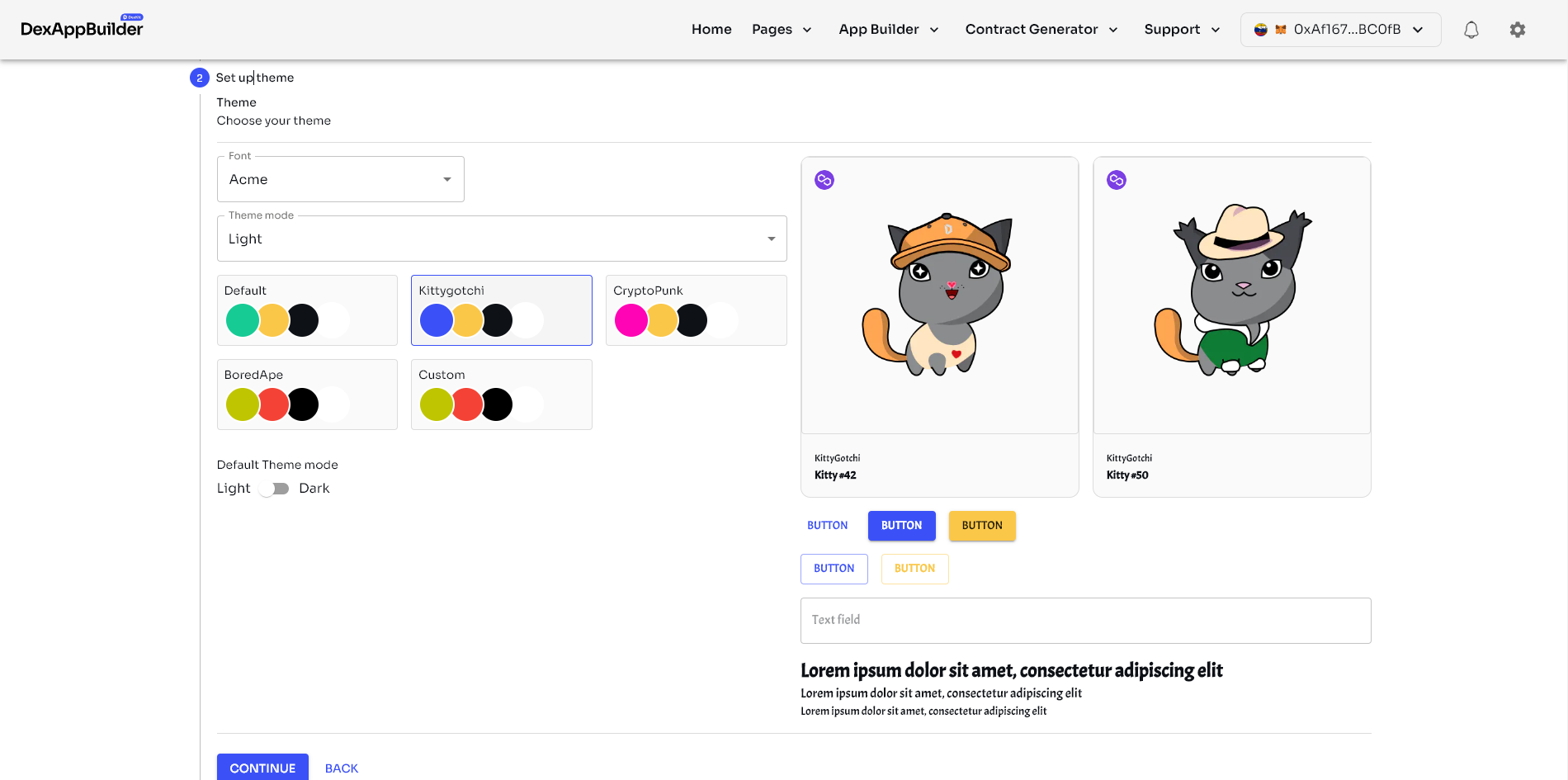1568x780 pixels.
Task: Expand the Contract Generator menu
Action: pyautogui.click(x=1041, y=30)
